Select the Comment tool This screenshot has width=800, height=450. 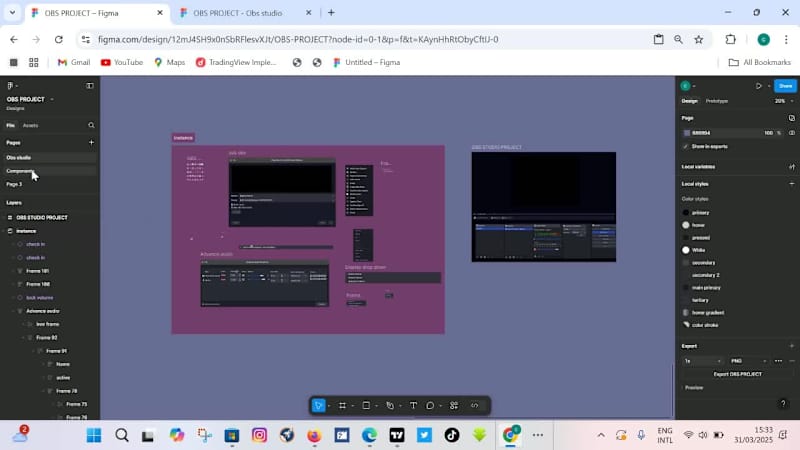pos(430,406)
